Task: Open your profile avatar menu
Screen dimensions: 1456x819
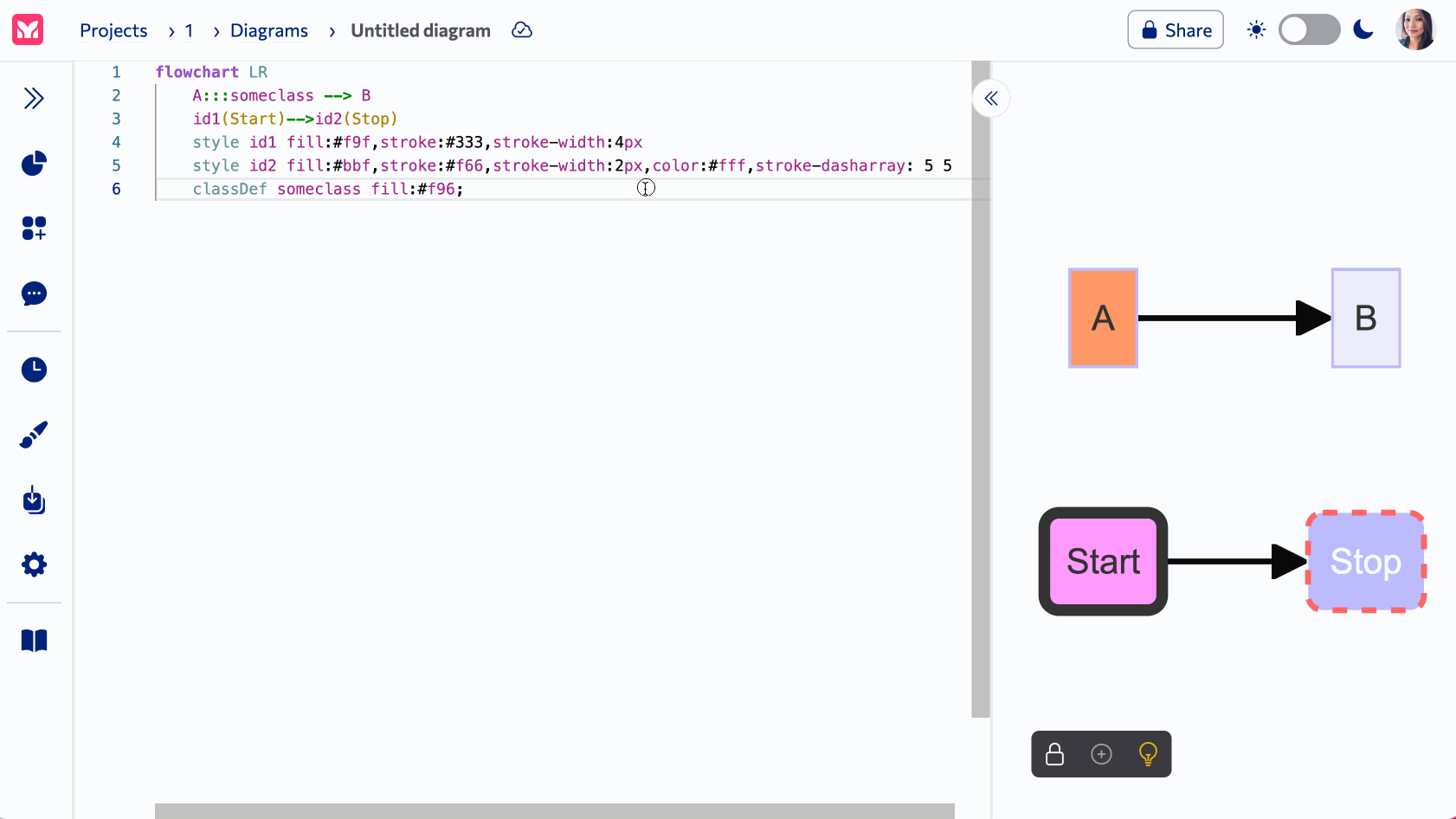Action: tap(1415, 29)
